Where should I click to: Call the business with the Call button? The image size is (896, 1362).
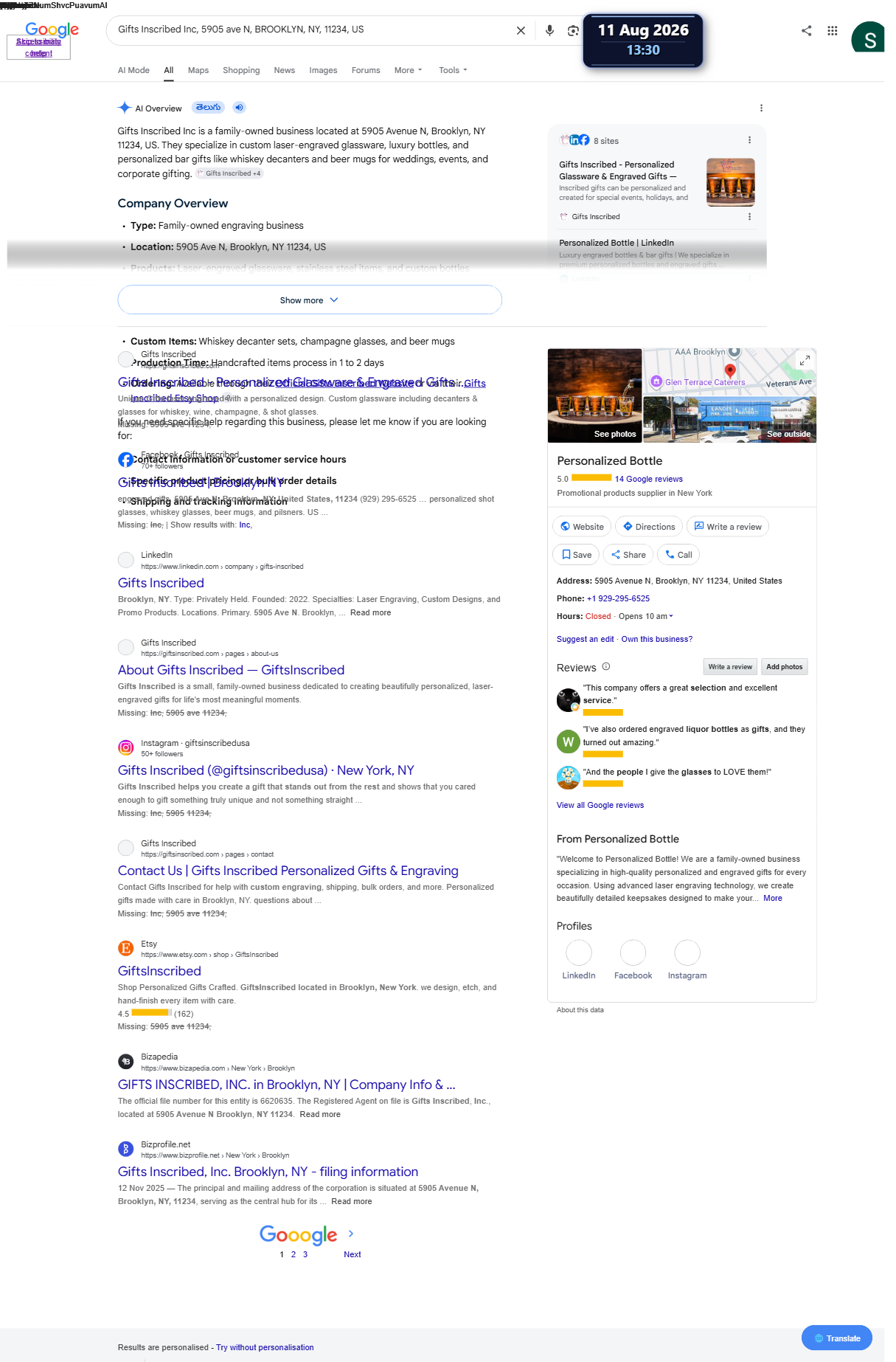(x=678, y=554)
